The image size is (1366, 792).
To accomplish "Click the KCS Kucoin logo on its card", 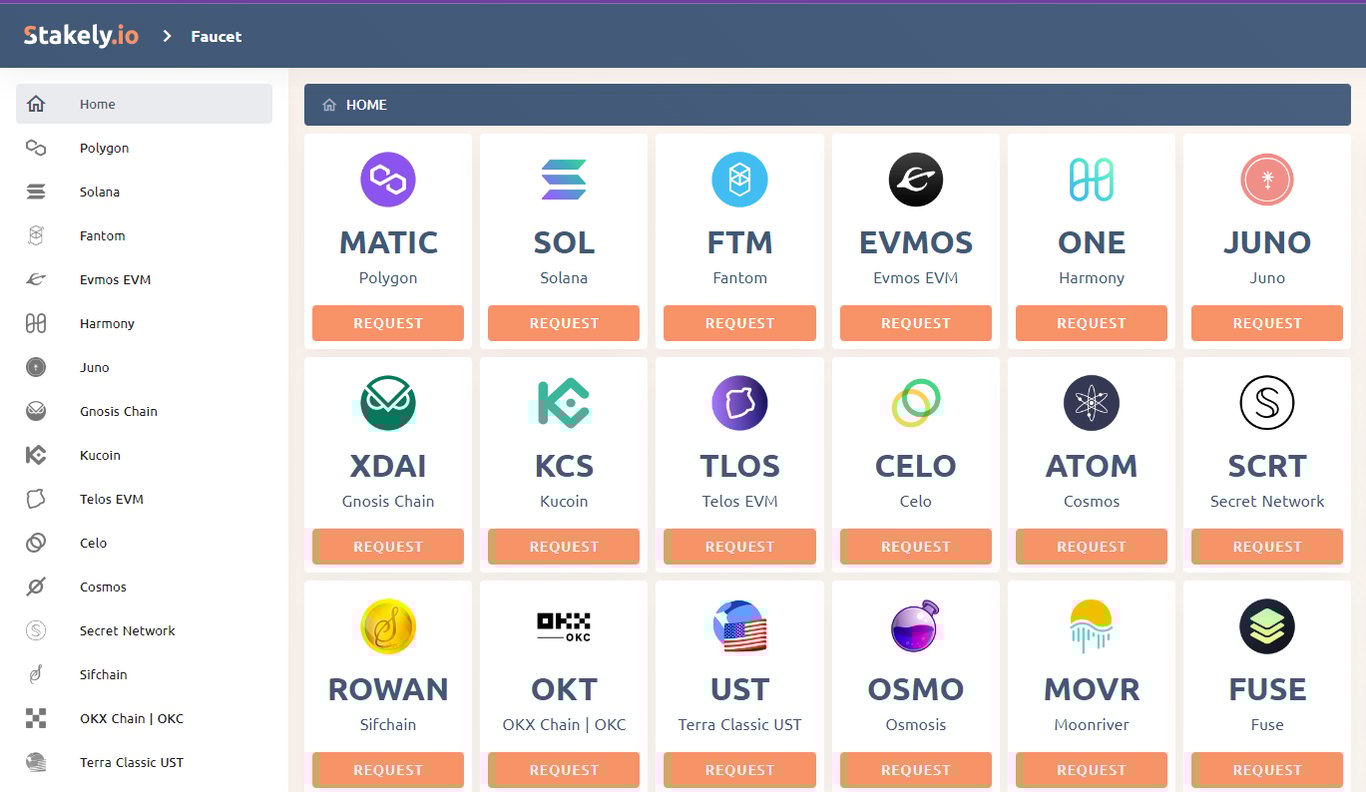I will pos(564,403).
